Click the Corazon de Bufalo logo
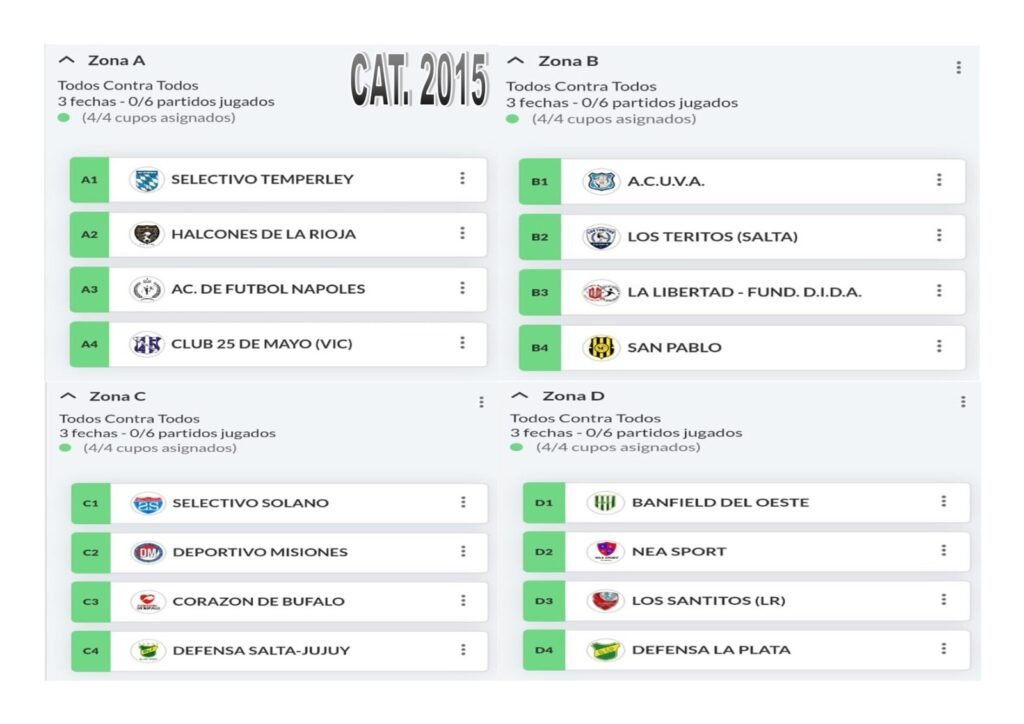This screenshot has width=1024, height=724. [148, 601]
